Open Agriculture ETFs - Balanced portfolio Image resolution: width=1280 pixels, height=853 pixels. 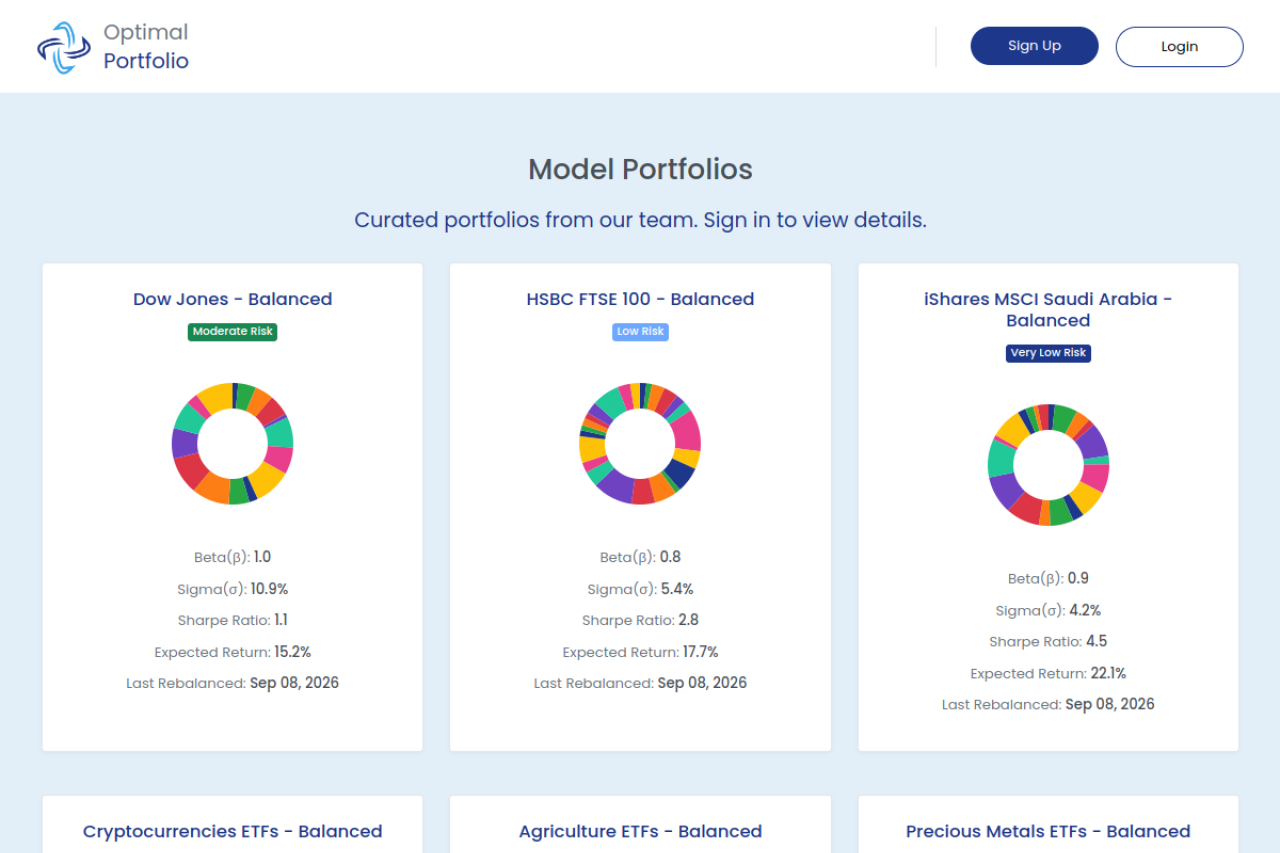click(x=640, y=831)
